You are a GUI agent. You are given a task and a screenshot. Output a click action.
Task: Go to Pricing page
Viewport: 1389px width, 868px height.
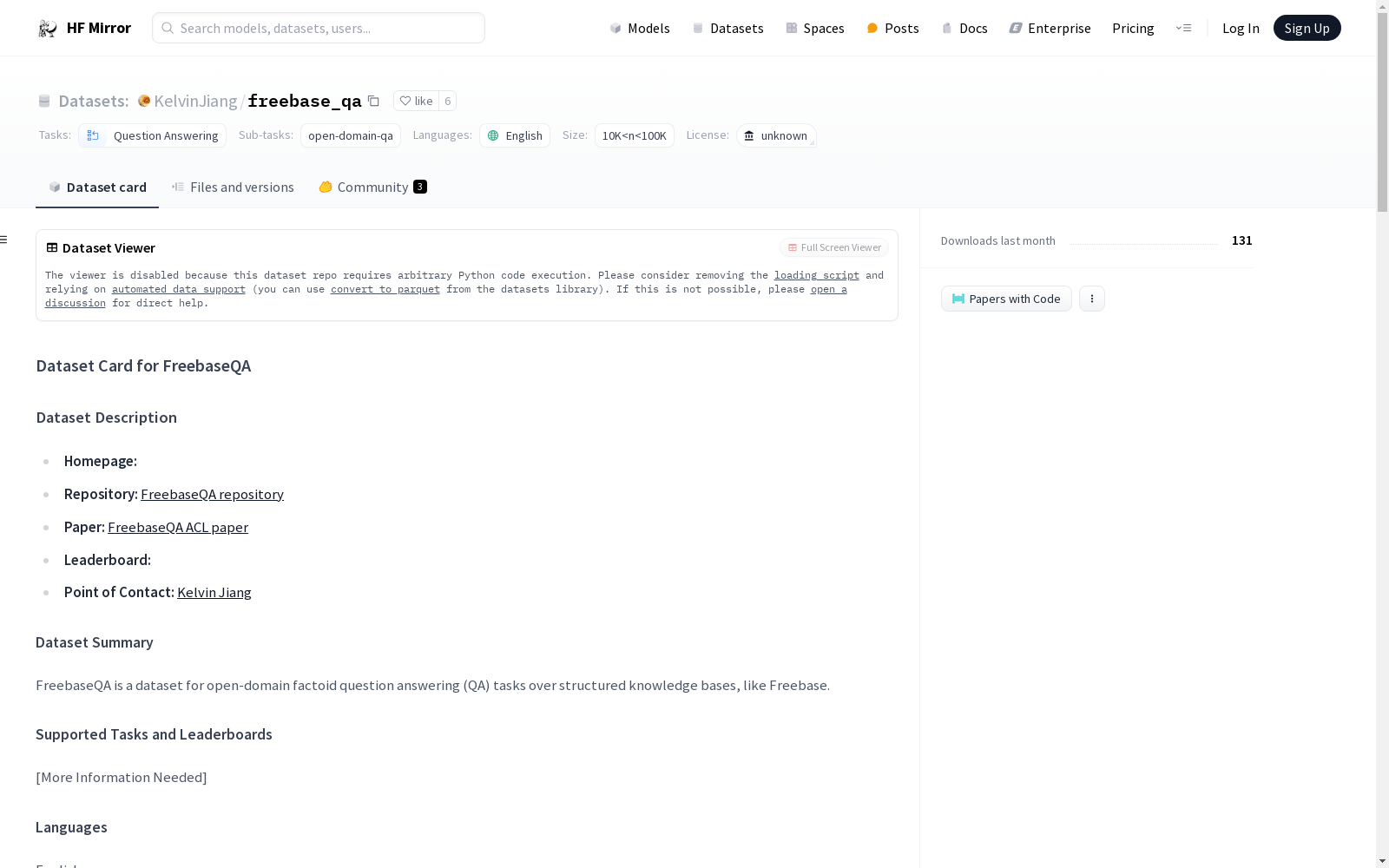coord(1133,28)
